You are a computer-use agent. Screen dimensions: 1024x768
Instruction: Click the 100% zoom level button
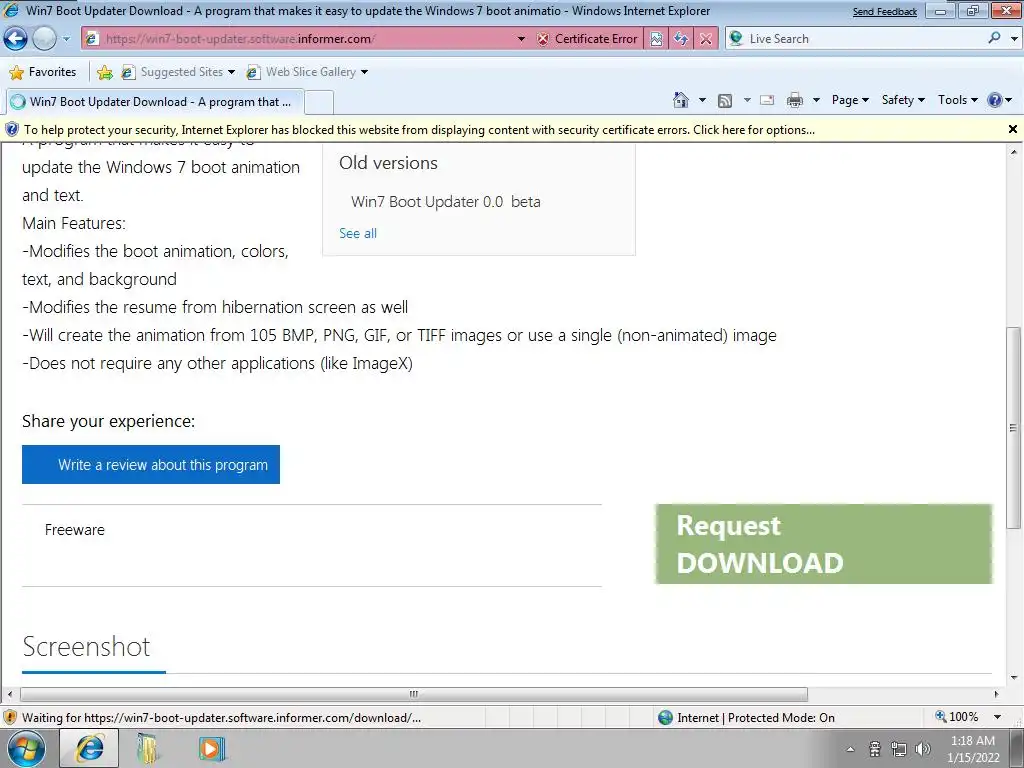coord(957,717)
